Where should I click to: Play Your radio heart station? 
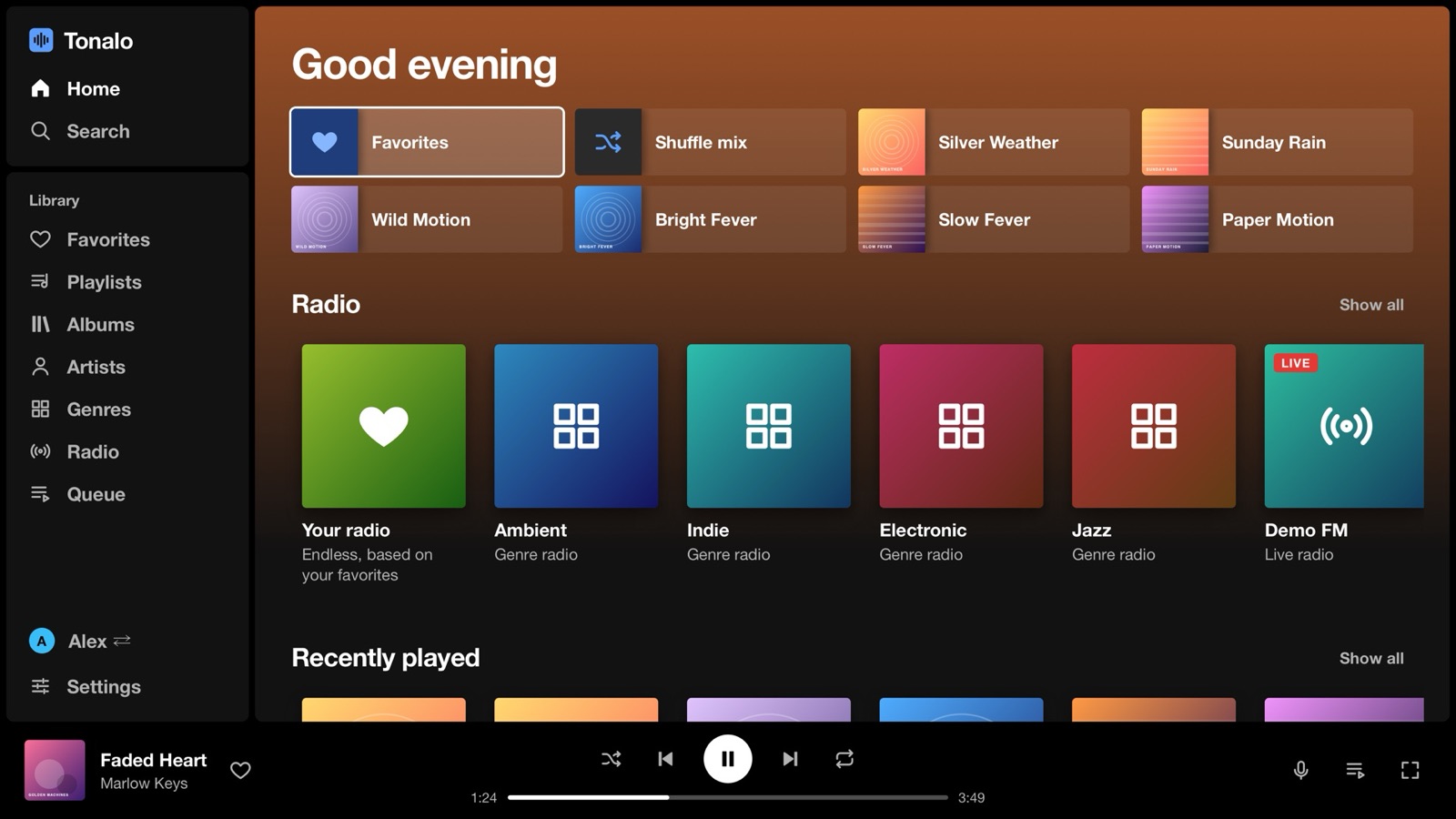384,426
